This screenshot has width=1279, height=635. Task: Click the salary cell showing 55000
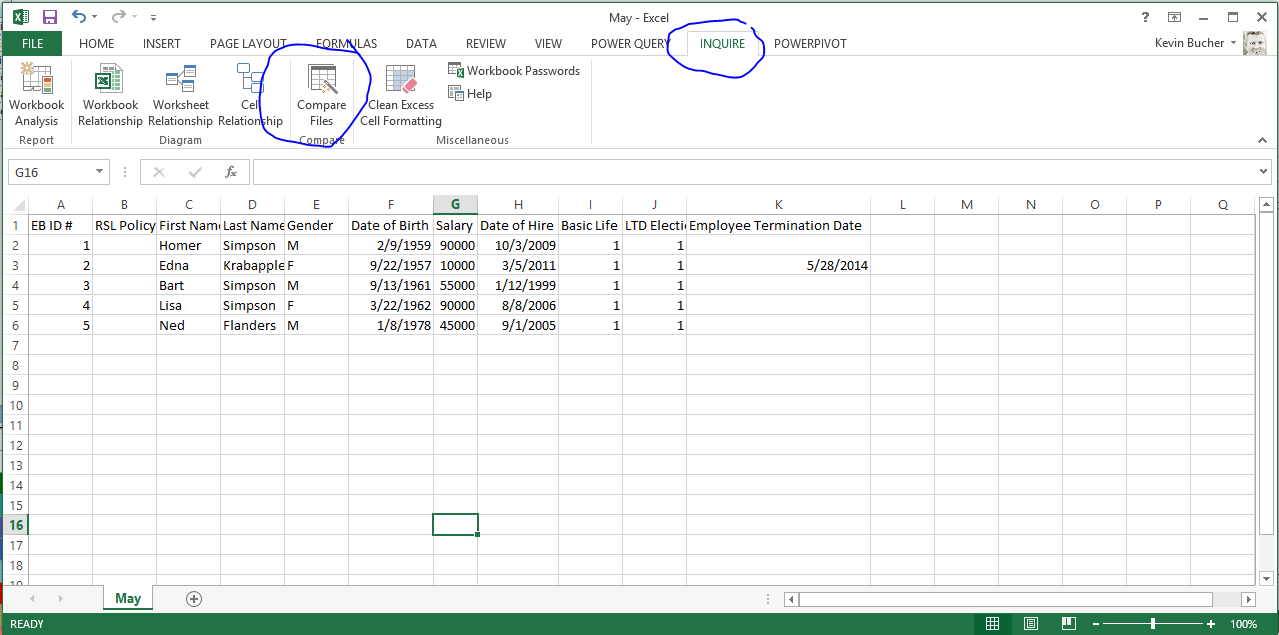point(455,285)
